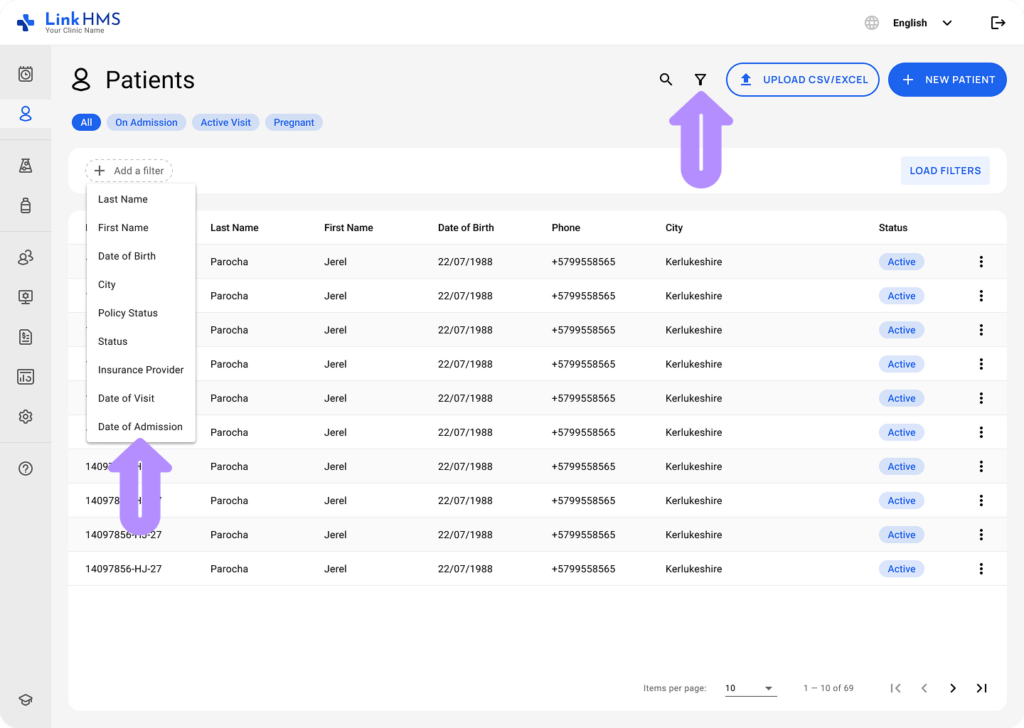Select City filter option
The height and width of the screenshot is (728, 1024).
(x=140, y=285)
